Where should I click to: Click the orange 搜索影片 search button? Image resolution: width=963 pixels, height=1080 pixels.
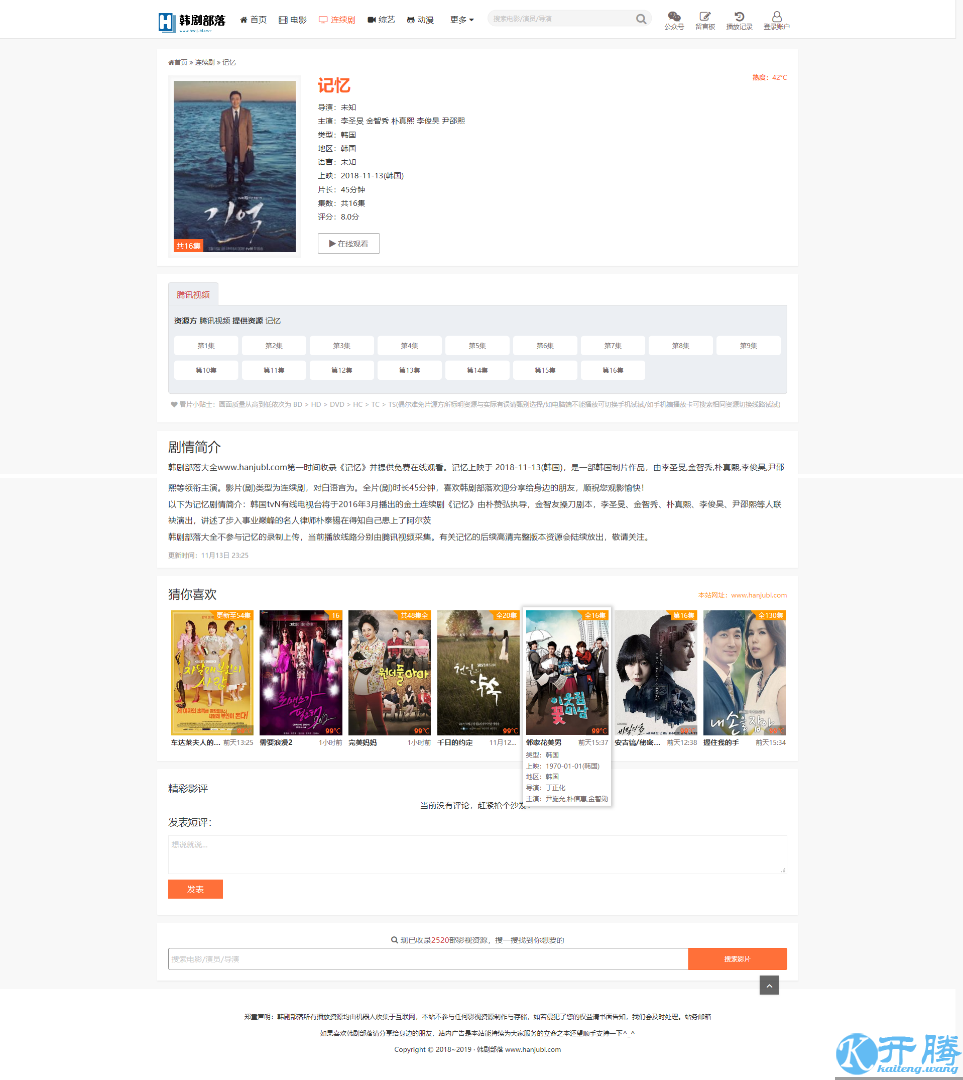[737, 959]
